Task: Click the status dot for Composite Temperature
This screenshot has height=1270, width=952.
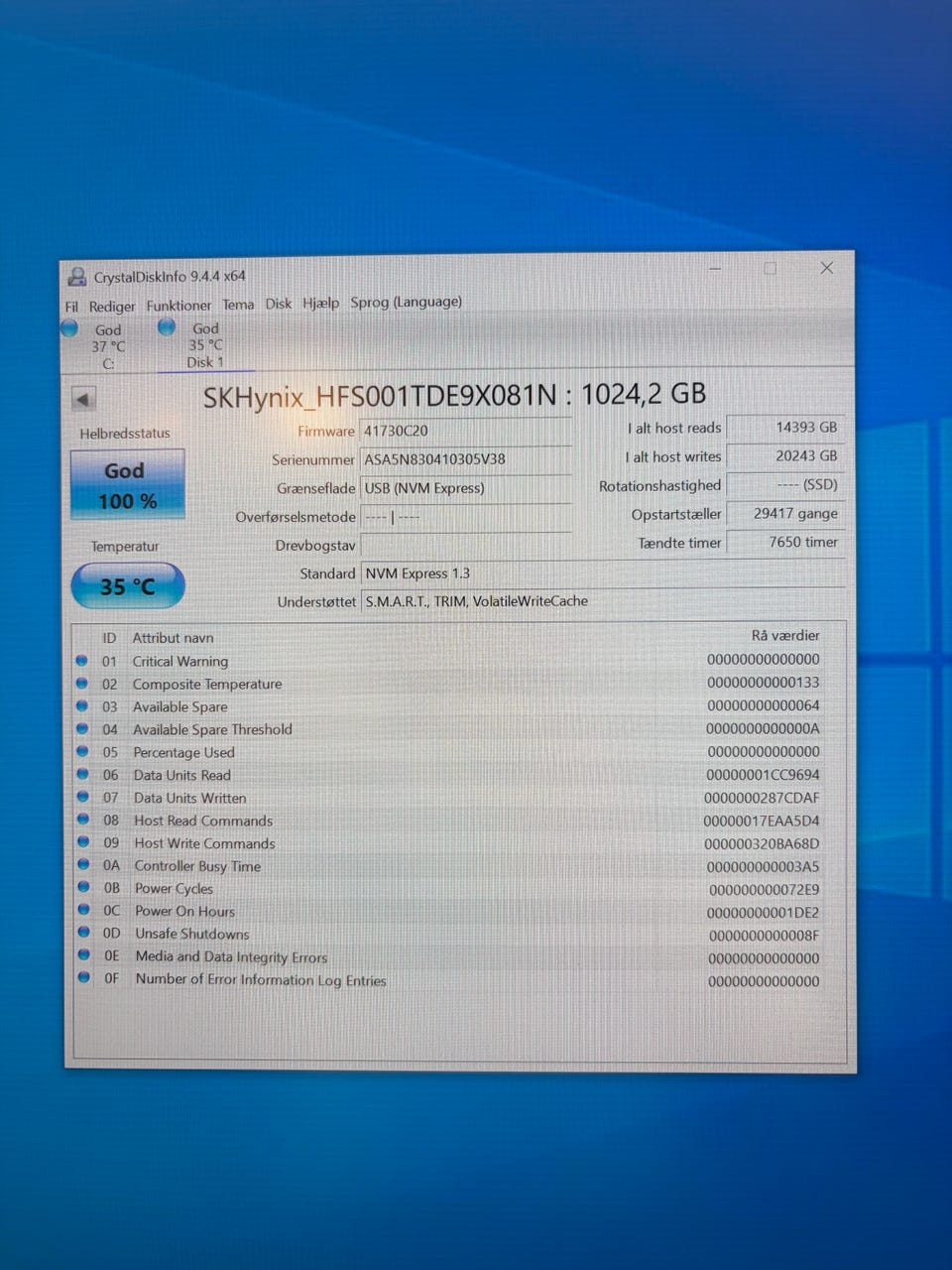Action: 82,684
